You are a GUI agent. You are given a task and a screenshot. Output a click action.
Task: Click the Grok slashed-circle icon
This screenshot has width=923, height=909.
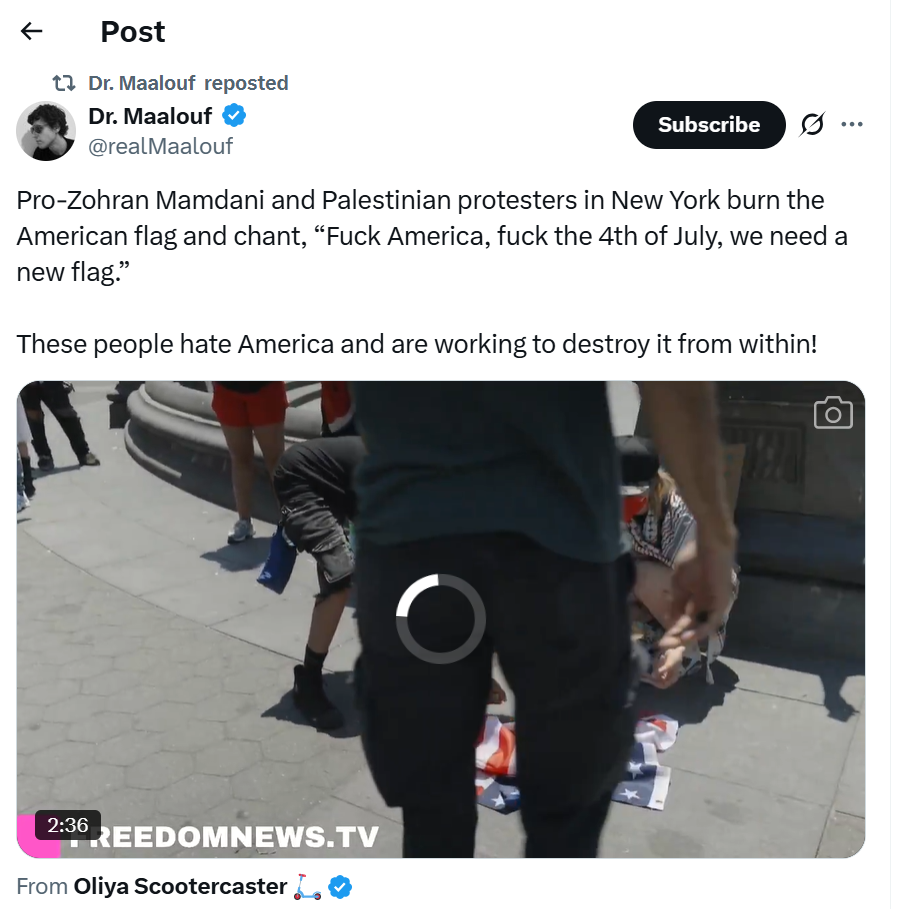[812, 124]
